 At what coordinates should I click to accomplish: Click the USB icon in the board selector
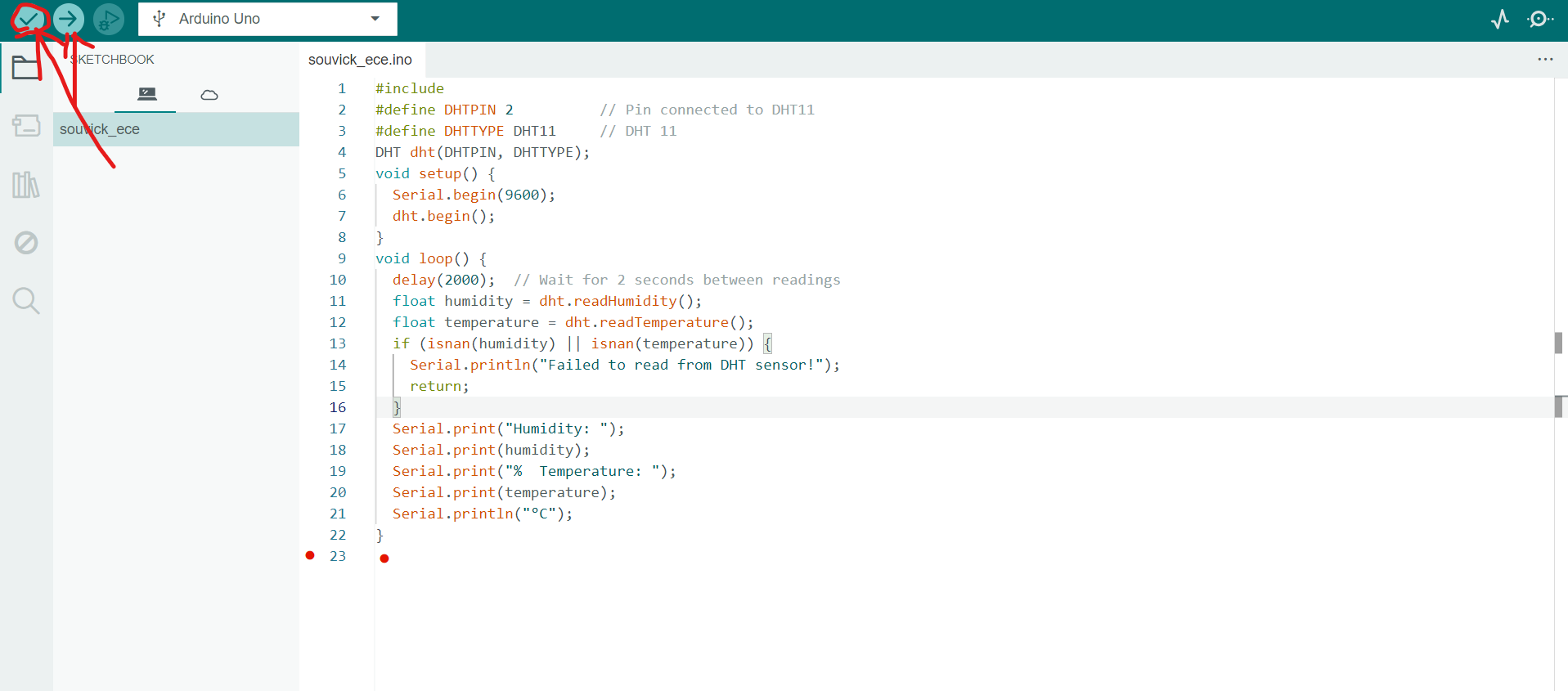pyautogui.click(x=159, y=19)
